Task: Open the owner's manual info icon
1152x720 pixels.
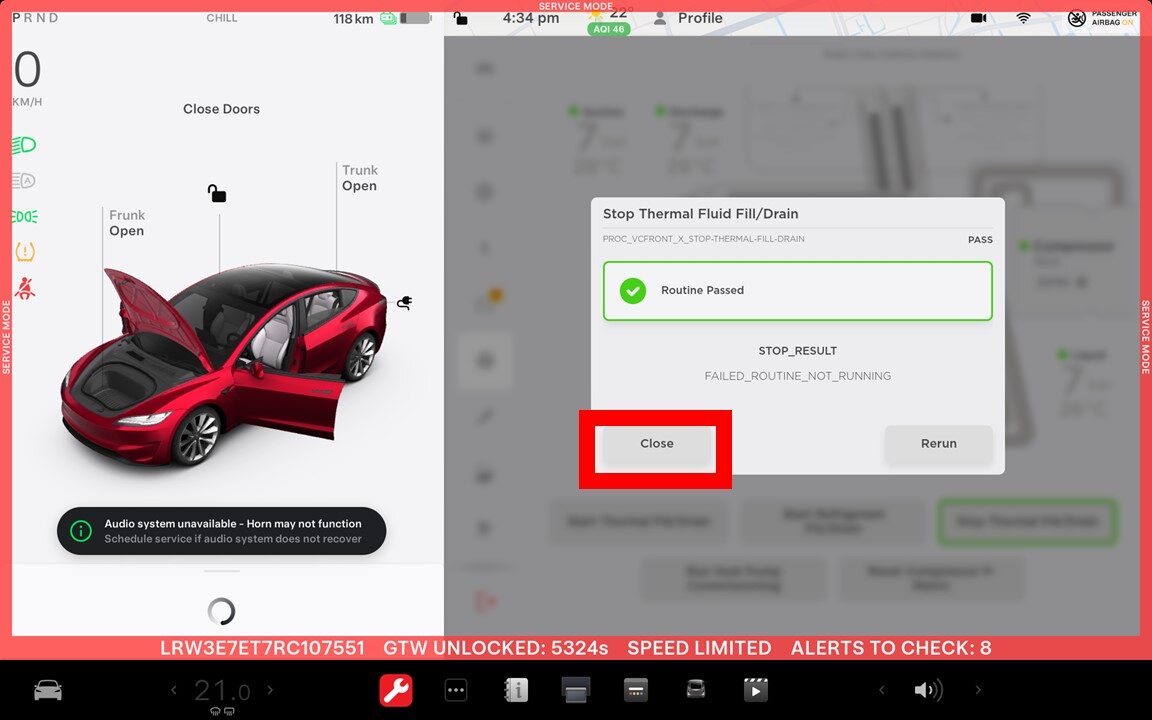Action: click(516, 690)
